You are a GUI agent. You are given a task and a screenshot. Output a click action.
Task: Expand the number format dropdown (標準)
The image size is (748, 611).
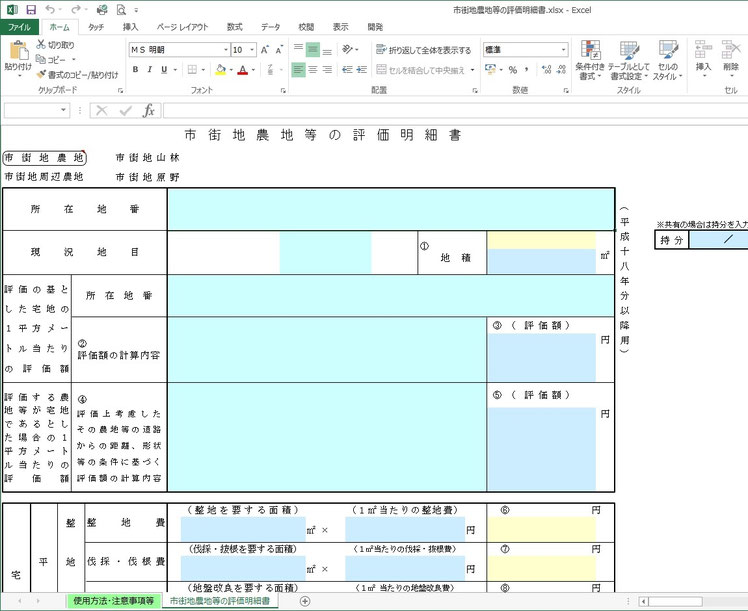point(563,49)
